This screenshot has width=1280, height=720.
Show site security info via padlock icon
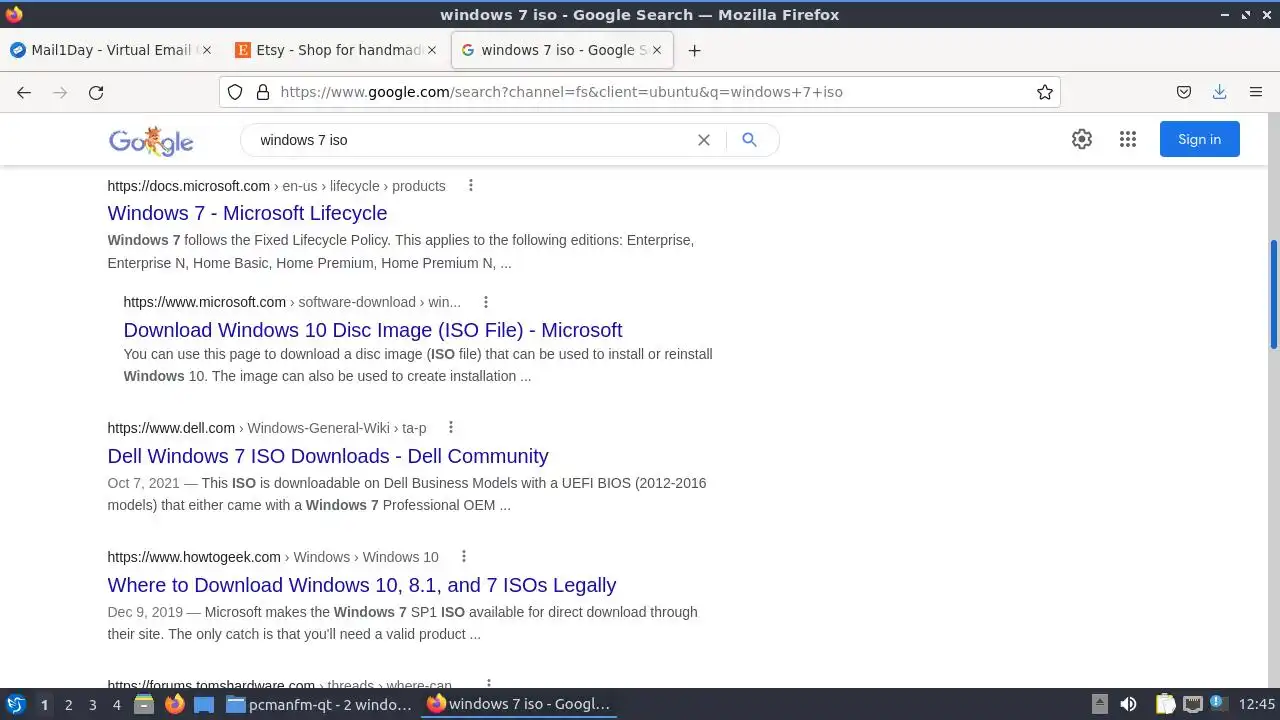[x=263, y=92]
